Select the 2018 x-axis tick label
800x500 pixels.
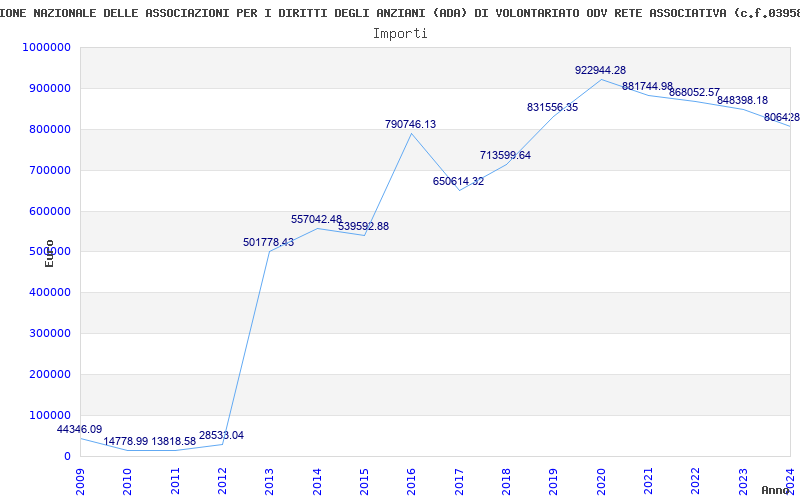(x=506, y=482)
